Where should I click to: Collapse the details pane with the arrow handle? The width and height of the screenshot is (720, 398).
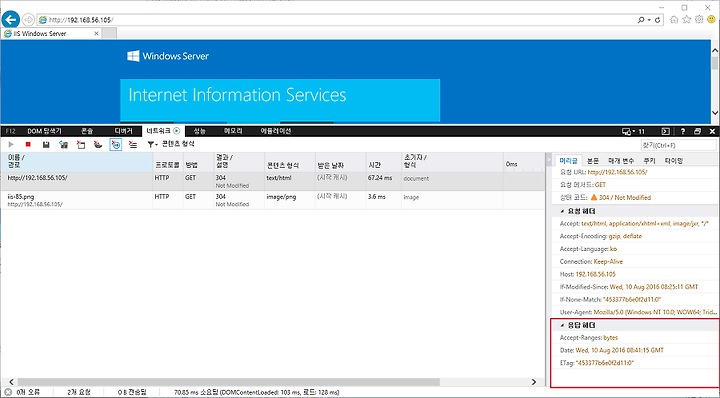click(x=549, y=160)
